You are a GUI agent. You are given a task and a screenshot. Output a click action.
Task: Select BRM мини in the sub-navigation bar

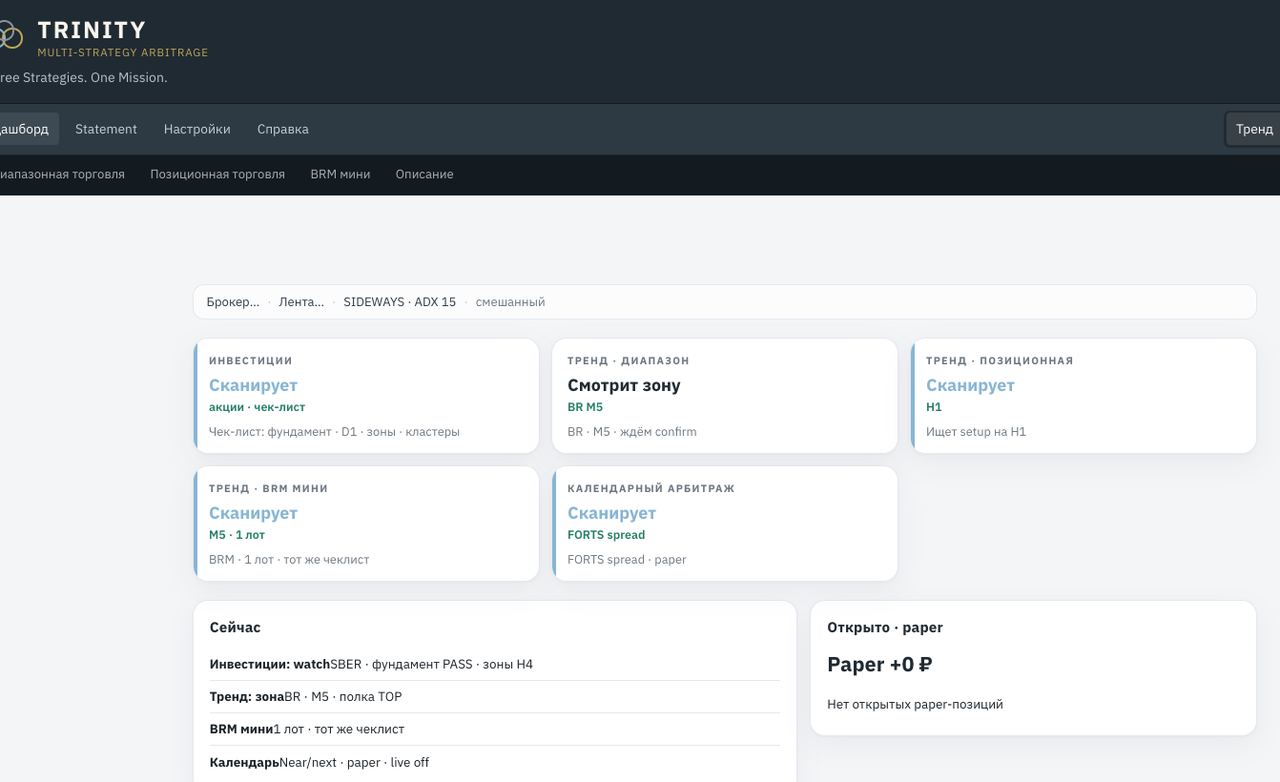tap(340, 174)
